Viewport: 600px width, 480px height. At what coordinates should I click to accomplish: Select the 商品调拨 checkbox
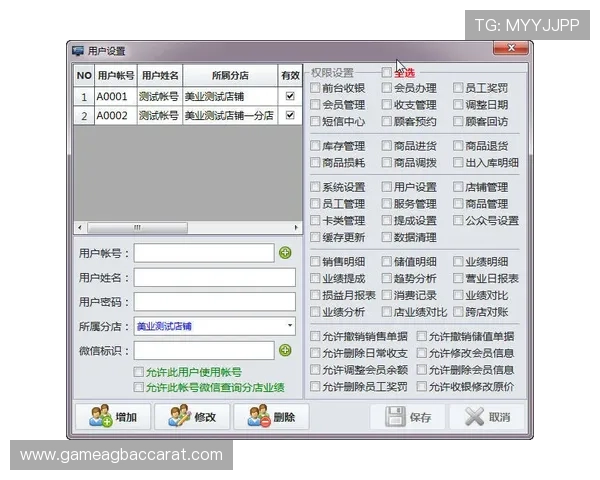point(386,162)
